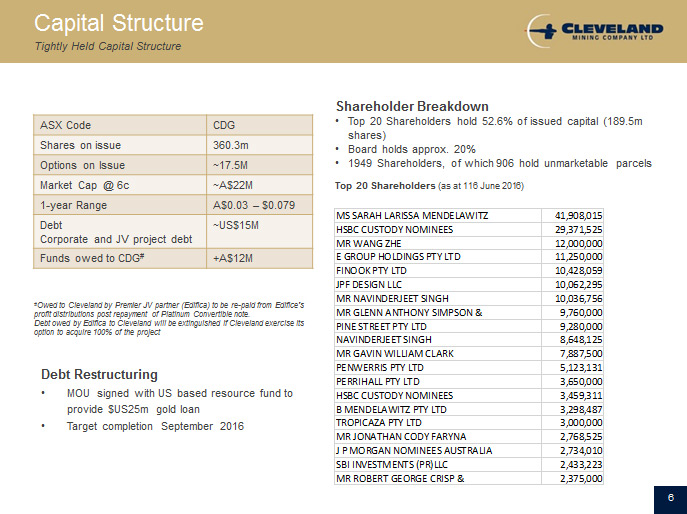
Task: Click the 8,648,125 share count
Action: [581, 340]
